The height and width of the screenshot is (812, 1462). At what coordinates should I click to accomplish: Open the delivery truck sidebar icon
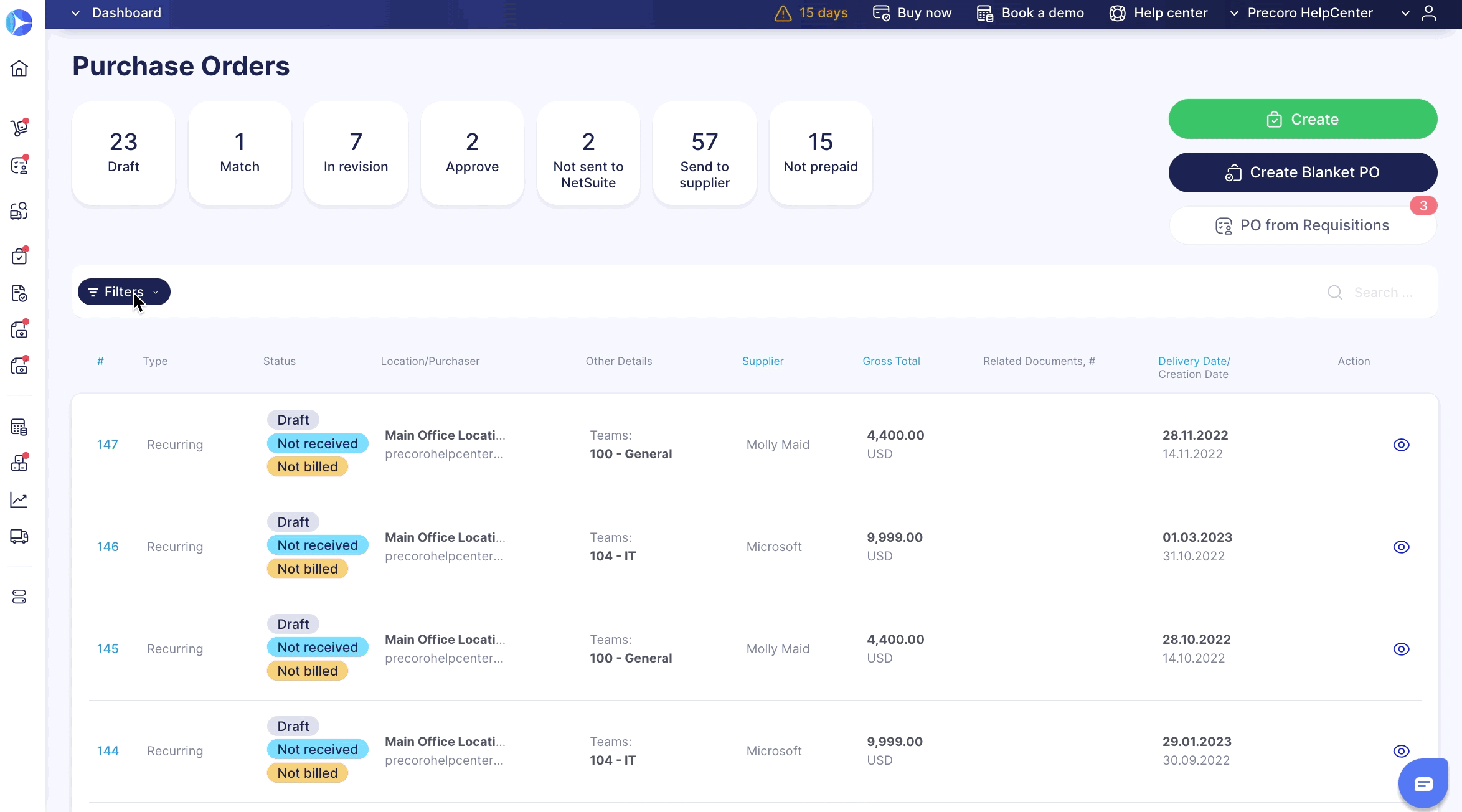point(19,536)
